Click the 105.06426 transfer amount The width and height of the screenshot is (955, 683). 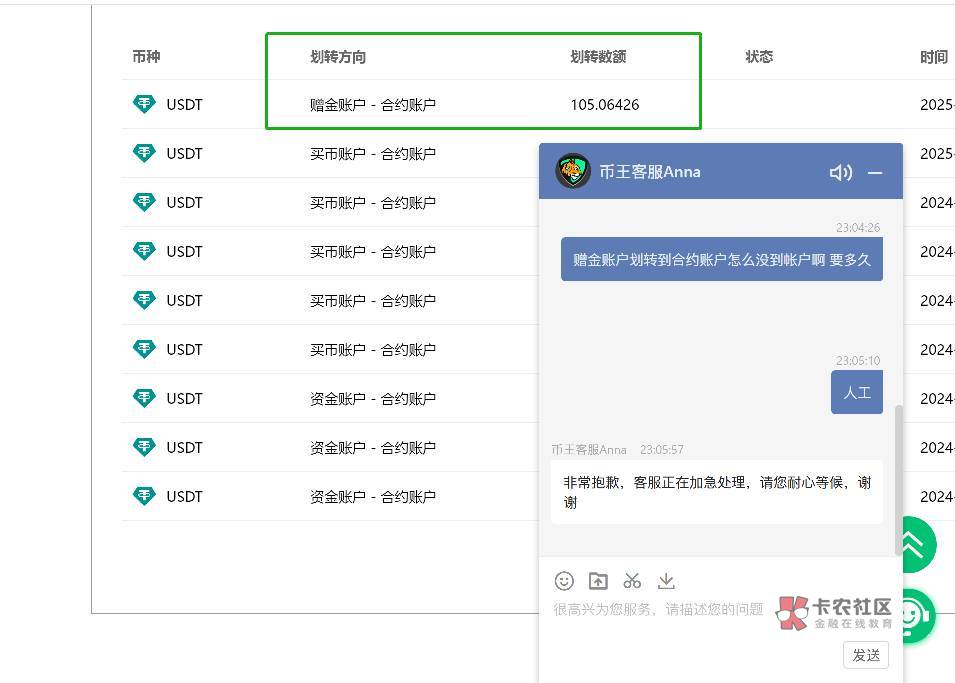[605, 104]
